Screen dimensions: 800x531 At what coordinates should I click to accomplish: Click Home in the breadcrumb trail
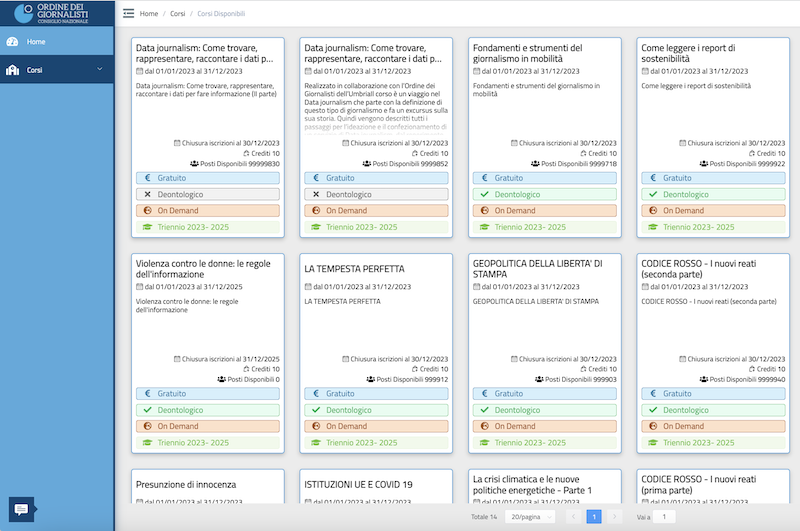[149, 14]
